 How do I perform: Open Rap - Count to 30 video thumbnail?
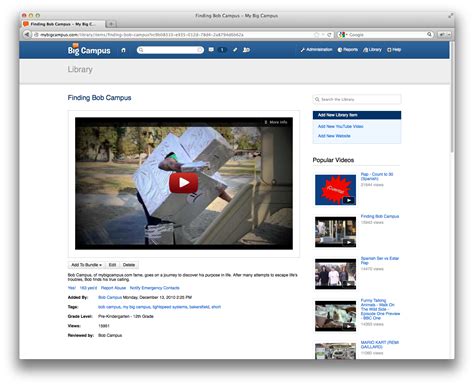click(335, 190)
